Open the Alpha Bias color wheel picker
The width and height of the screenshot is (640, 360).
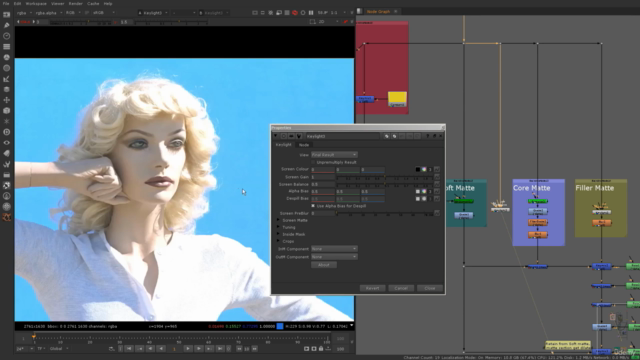click(x=424, y=191)
